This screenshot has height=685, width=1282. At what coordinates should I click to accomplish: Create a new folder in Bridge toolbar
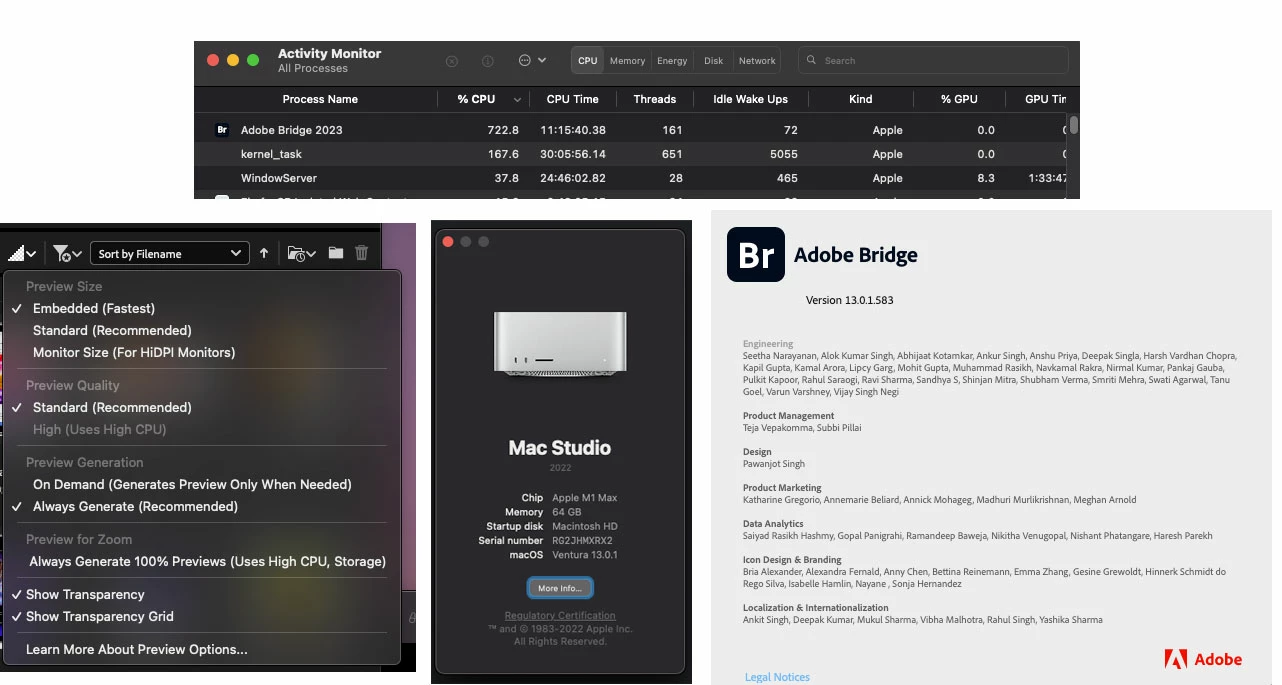[336, 254]
